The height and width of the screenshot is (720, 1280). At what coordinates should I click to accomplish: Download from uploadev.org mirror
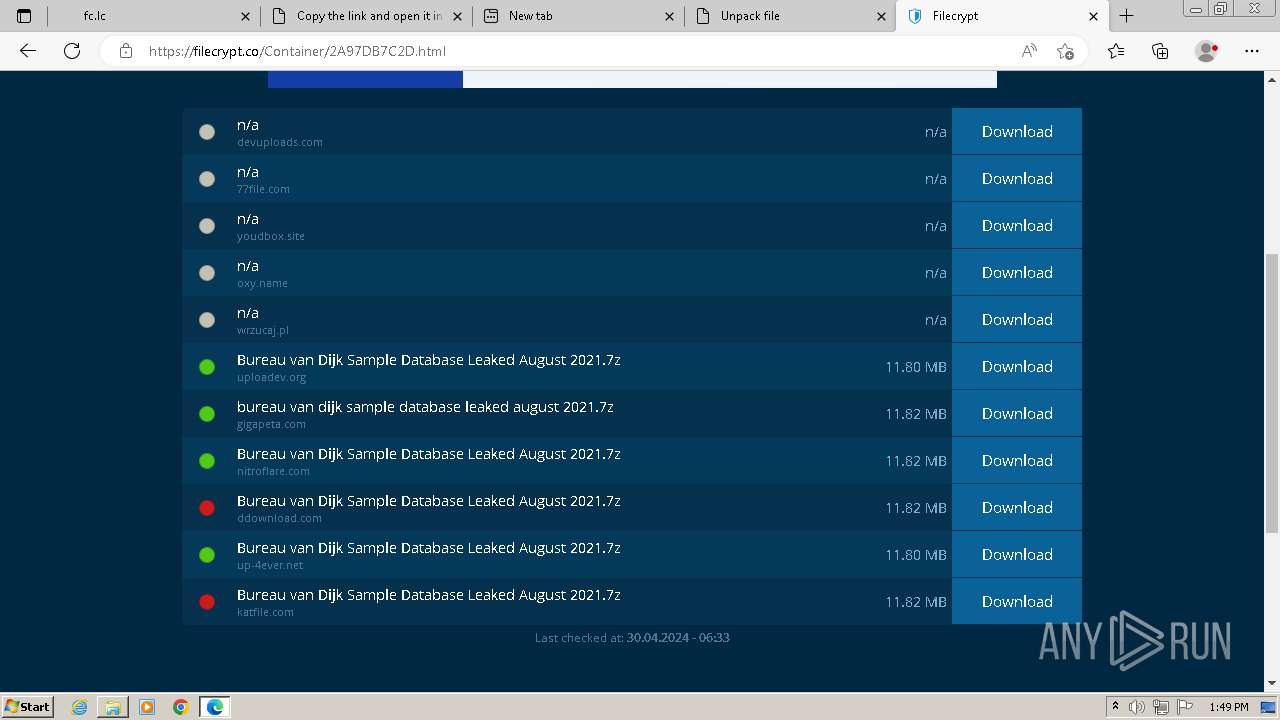[1017, 366]
